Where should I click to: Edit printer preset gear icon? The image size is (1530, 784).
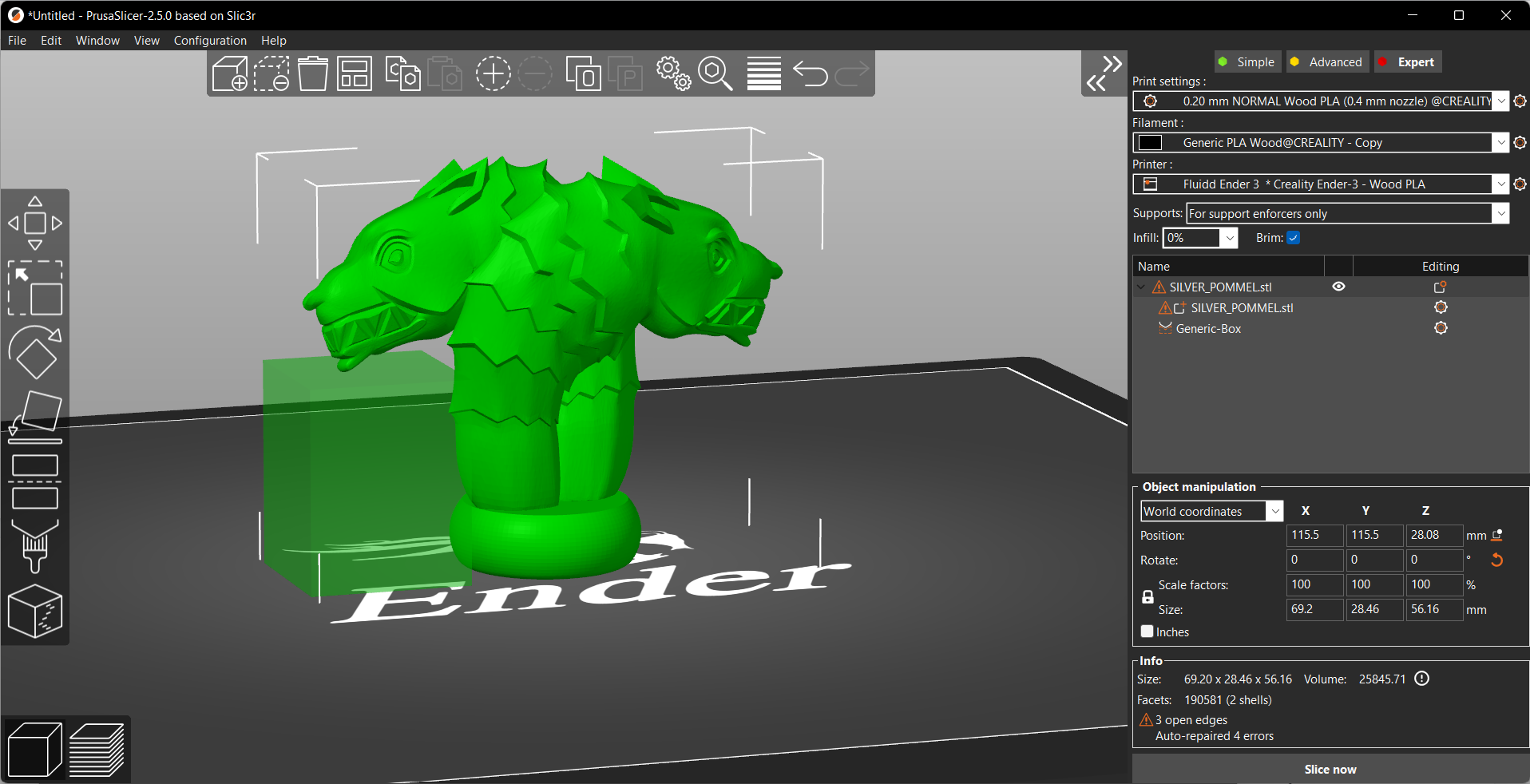click(1520, 184)
